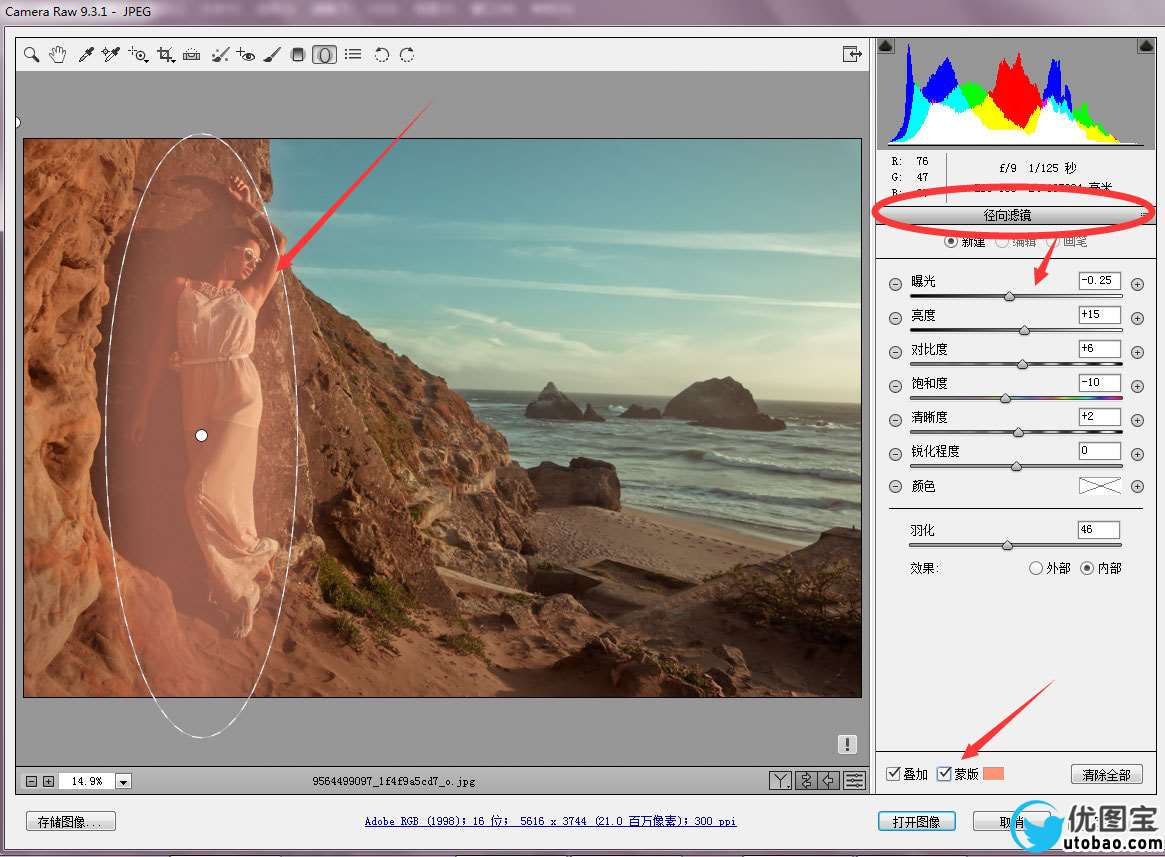This screenshot has height=857, width=1165.
Task: Select the radial filter center pin
Action: click(201, 436)
